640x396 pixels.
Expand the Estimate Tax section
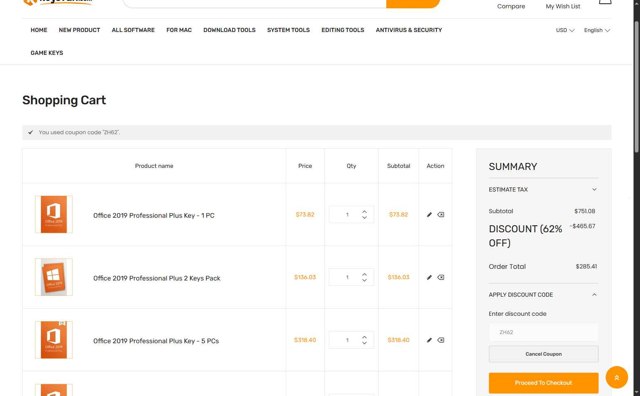[543, 189]
